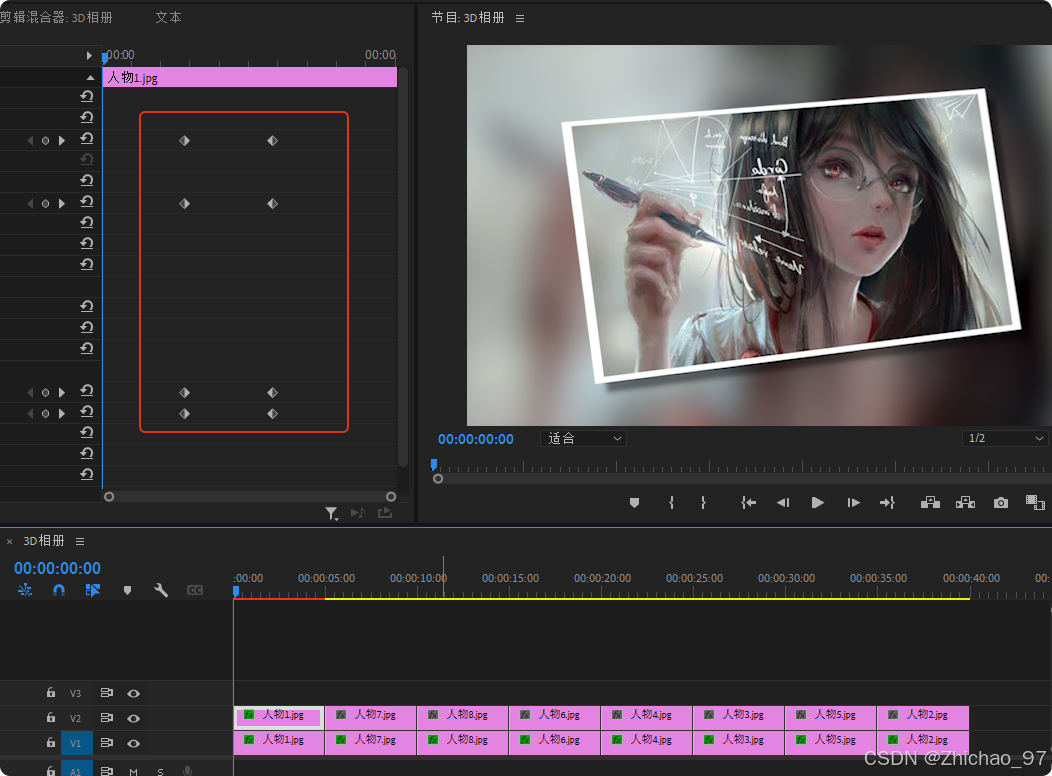Select the 人物7.jpg clip on track V2
The width and height of the screenshot is (1052, 776).
[x=371, y=718]
